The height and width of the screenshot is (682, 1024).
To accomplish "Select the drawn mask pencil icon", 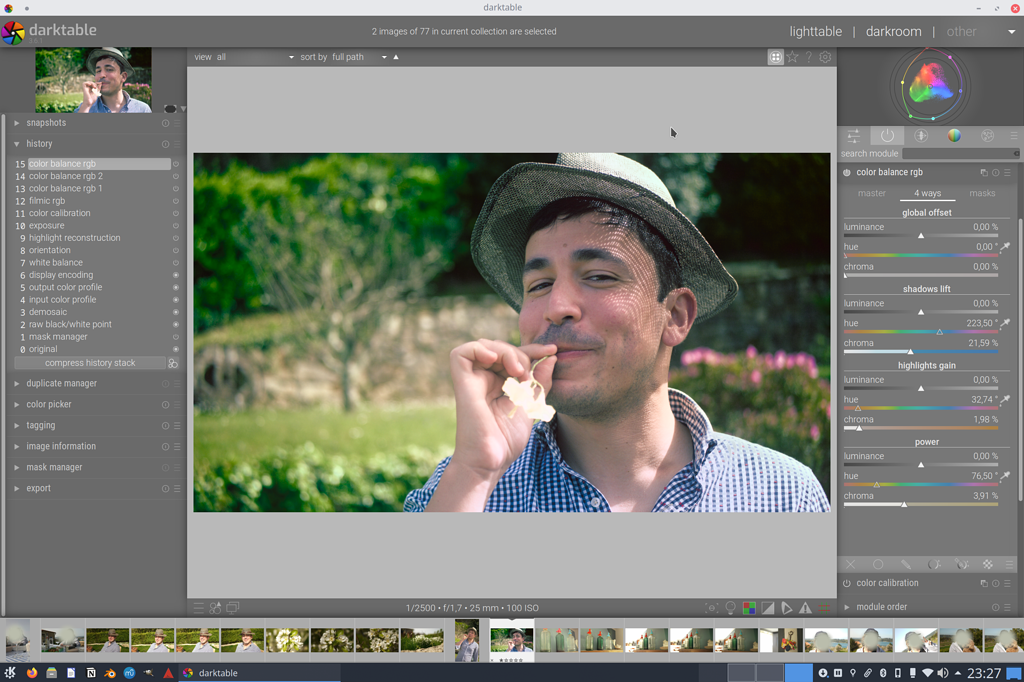I will 905,564.
